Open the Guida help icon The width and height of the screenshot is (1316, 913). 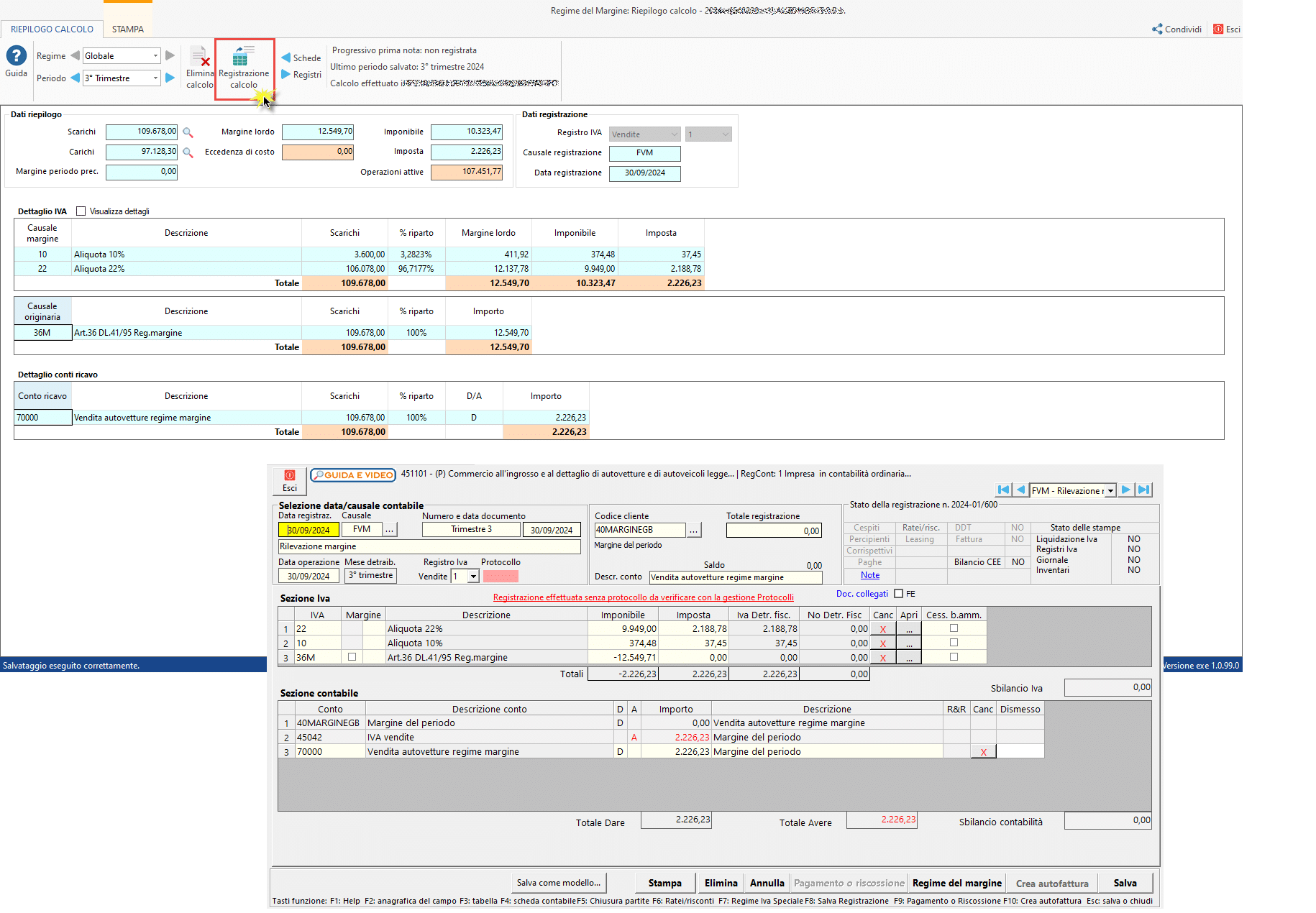tap(16, 56)
